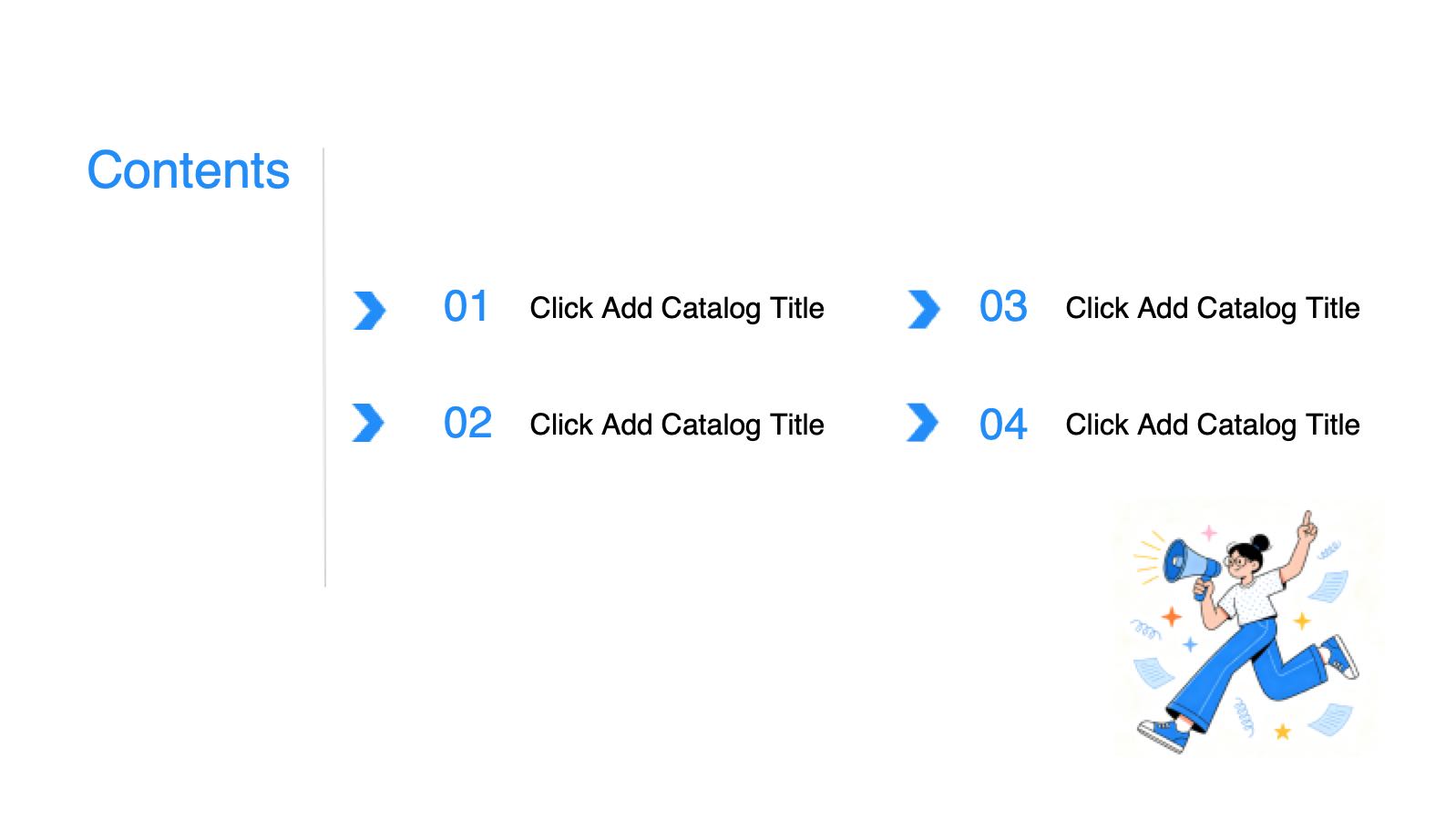Select the catalog title next to 04
This screenshot has height=820, width=1456.
pyautogui.click(x=1212, y=425)
